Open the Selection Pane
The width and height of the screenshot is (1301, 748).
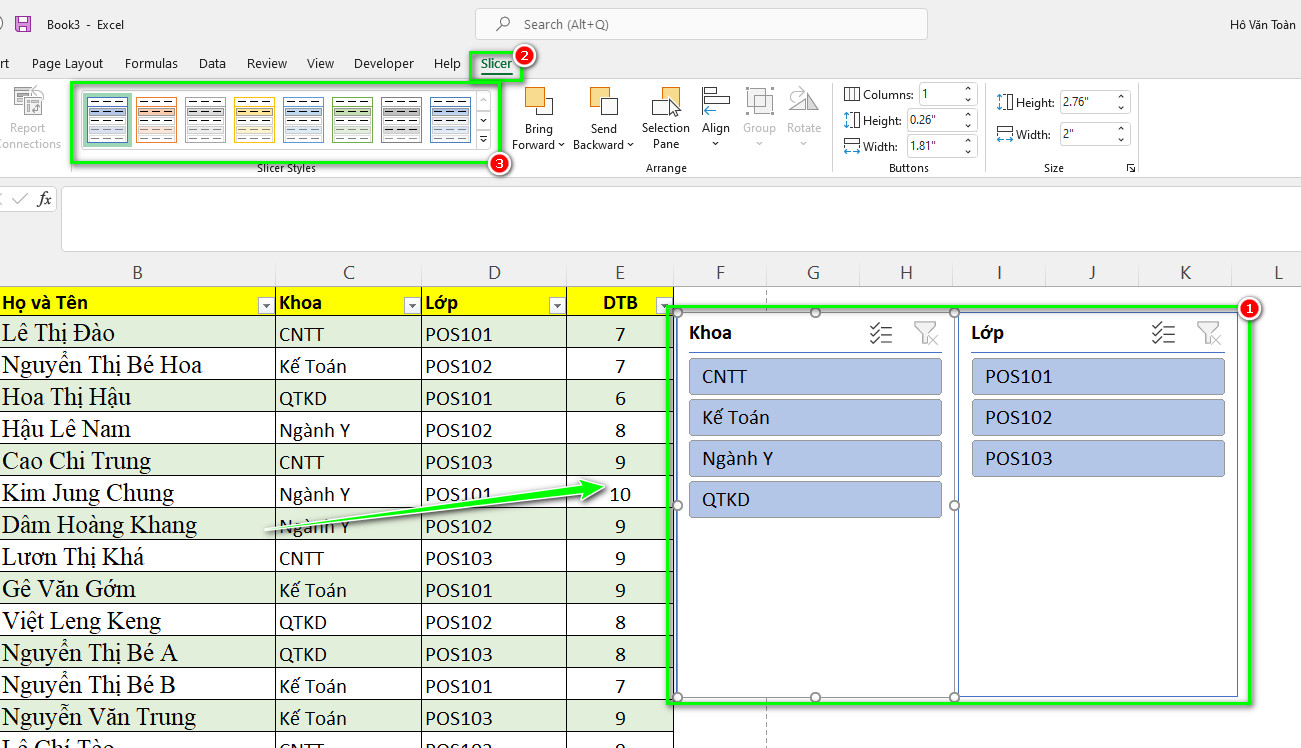[x=666, y=119]
